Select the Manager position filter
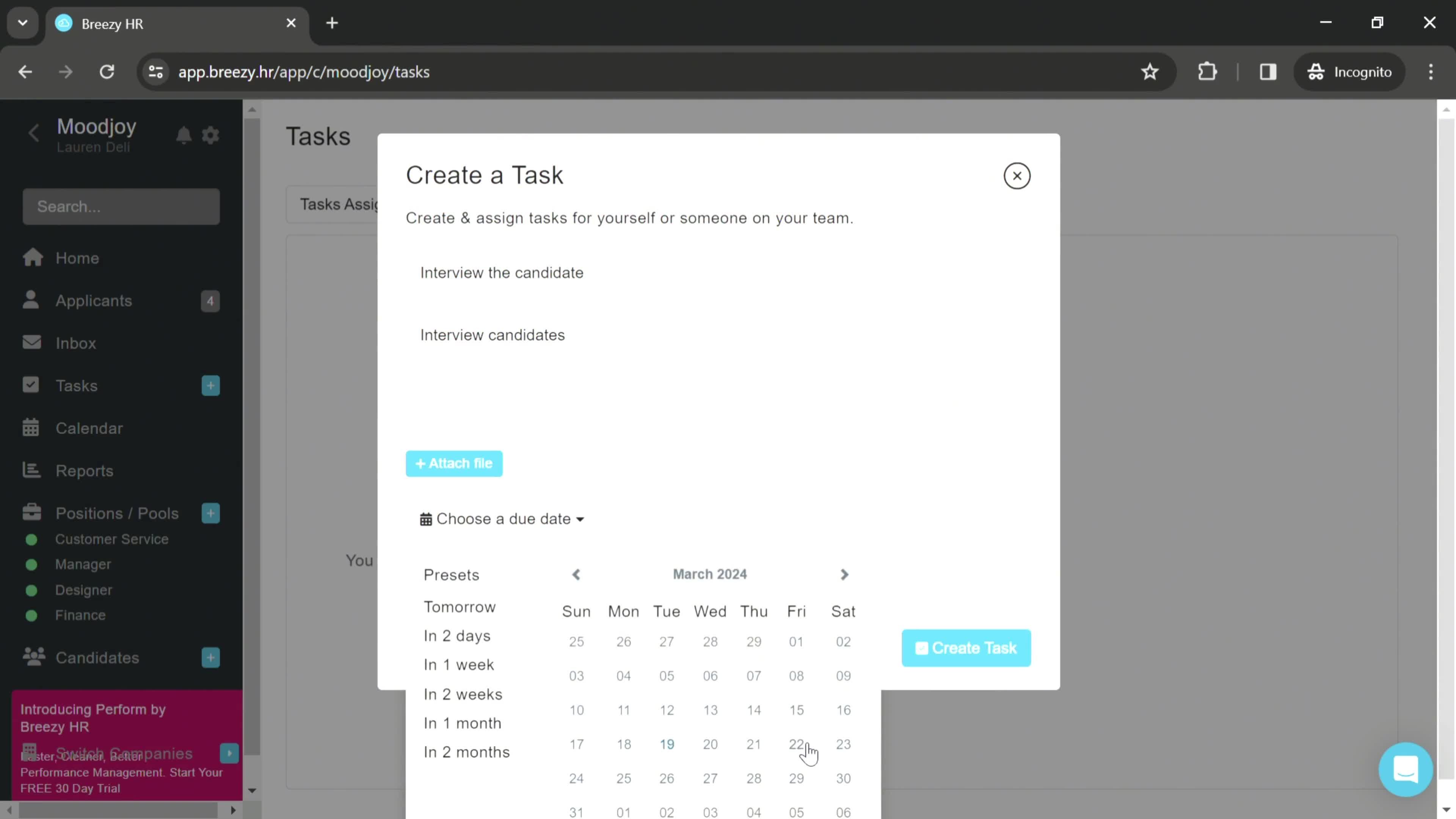Screen dimensions: 1456x819 83,564
